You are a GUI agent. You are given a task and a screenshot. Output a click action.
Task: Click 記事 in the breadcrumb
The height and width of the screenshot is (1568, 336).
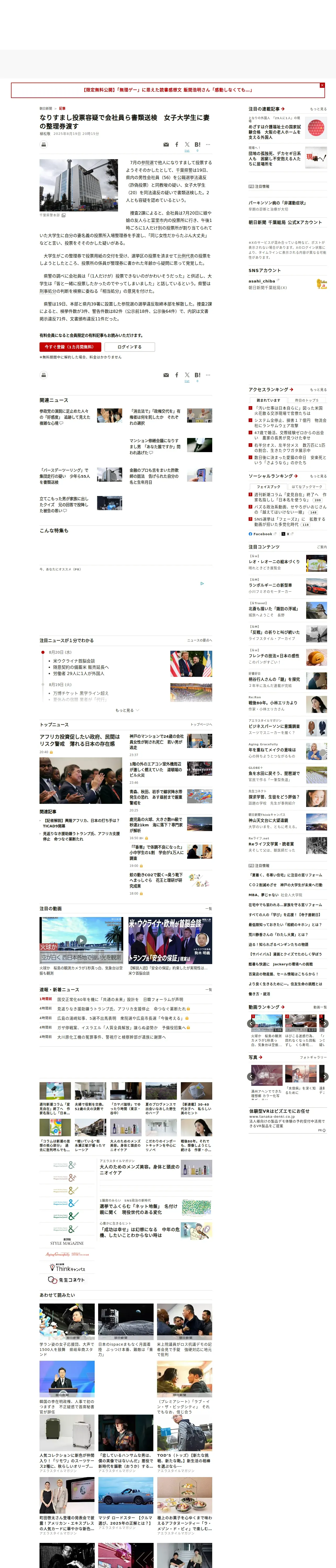(62, 108)
